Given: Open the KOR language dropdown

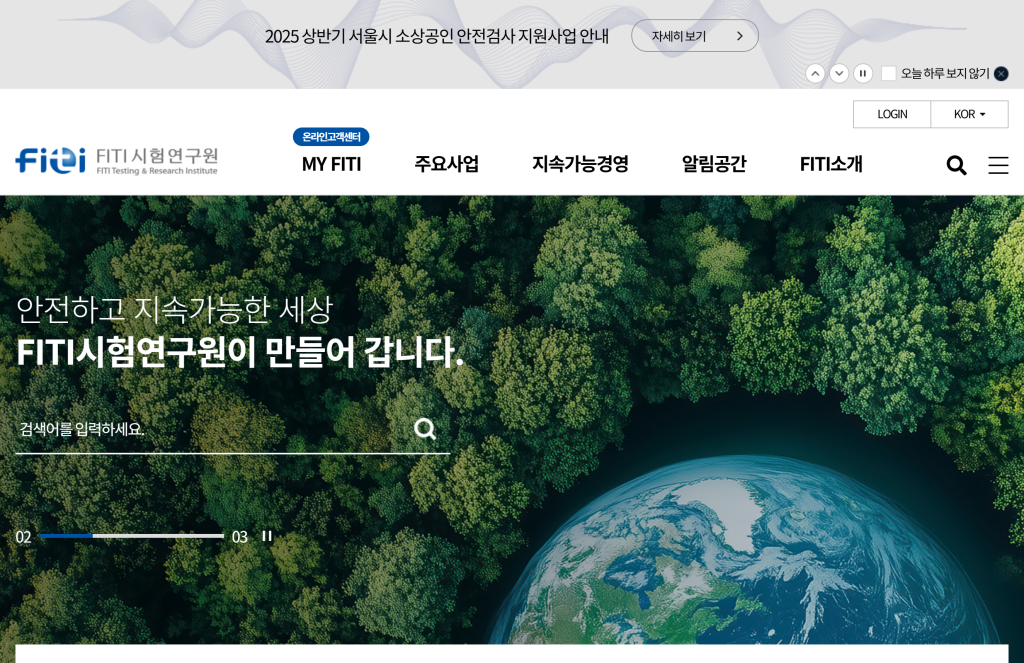Looking at the screenshot, I should coord(969,114).
